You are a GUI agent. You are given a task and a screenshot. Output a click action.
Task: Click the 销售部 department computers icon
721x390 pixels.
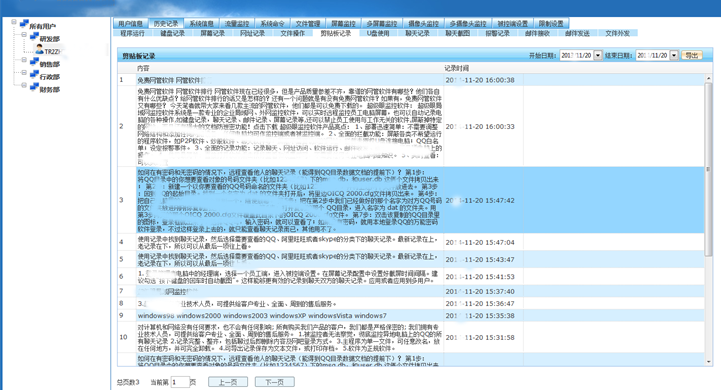(34, 63)
